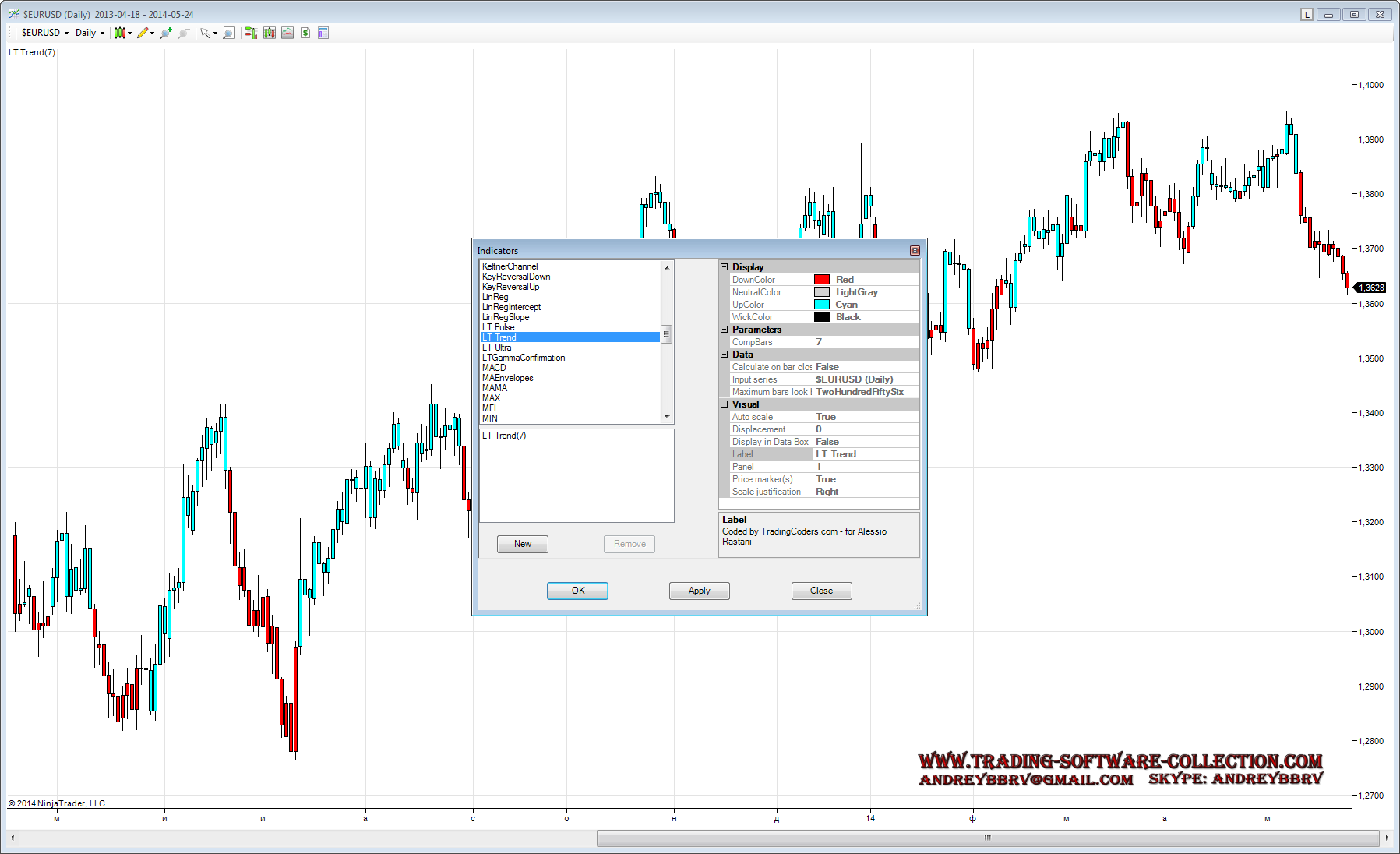The height and width of the screenshot is (854, 1400).
Task: Open the Daily interval dropdown
Action: point(90,33)
